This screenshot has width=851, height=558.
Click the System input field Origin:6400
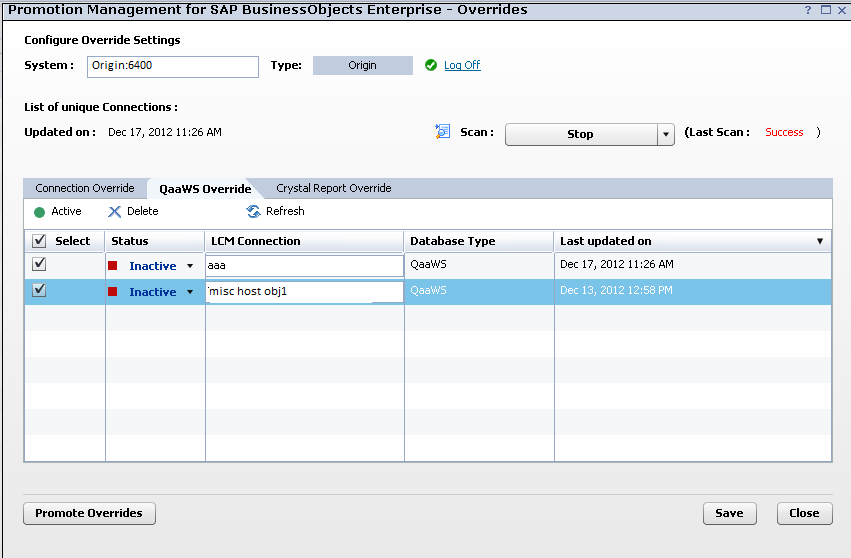tap(173, 67)
